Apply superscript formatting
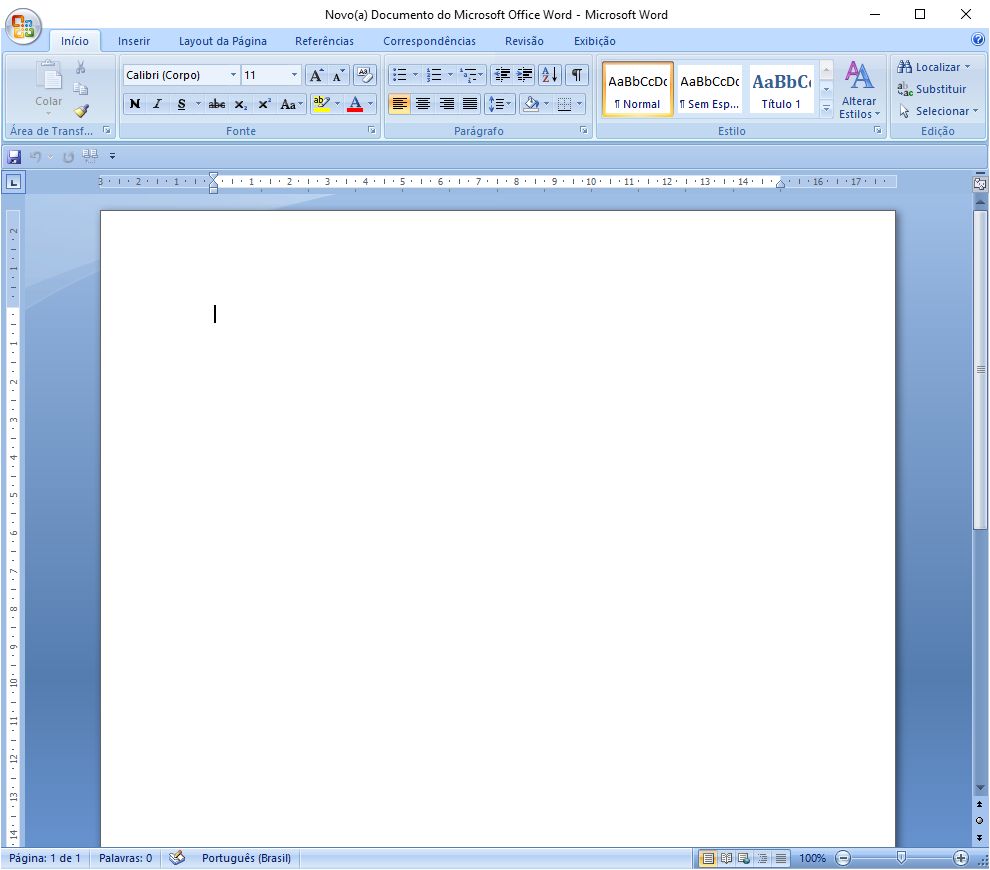 (265, 104)
